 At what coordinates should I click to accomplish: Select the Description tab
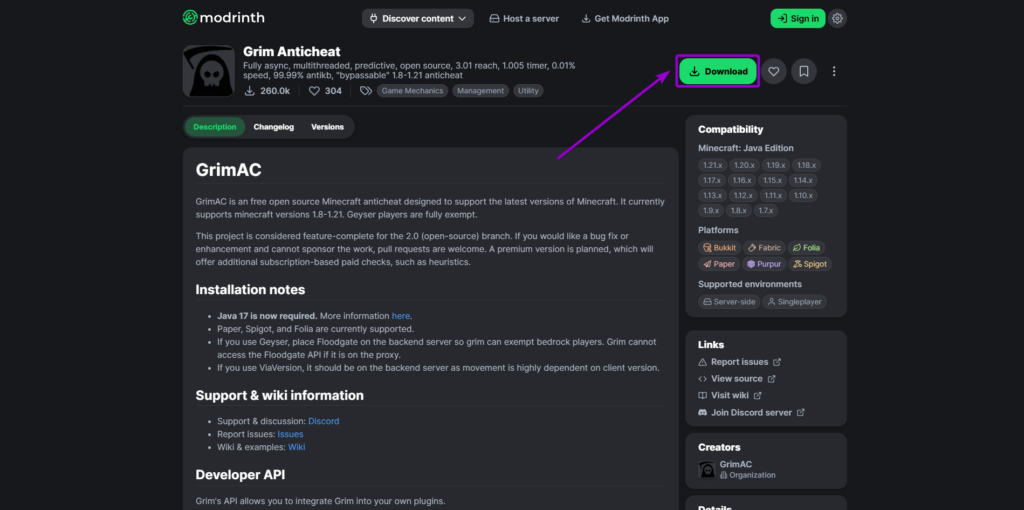(x=215, y=127)
